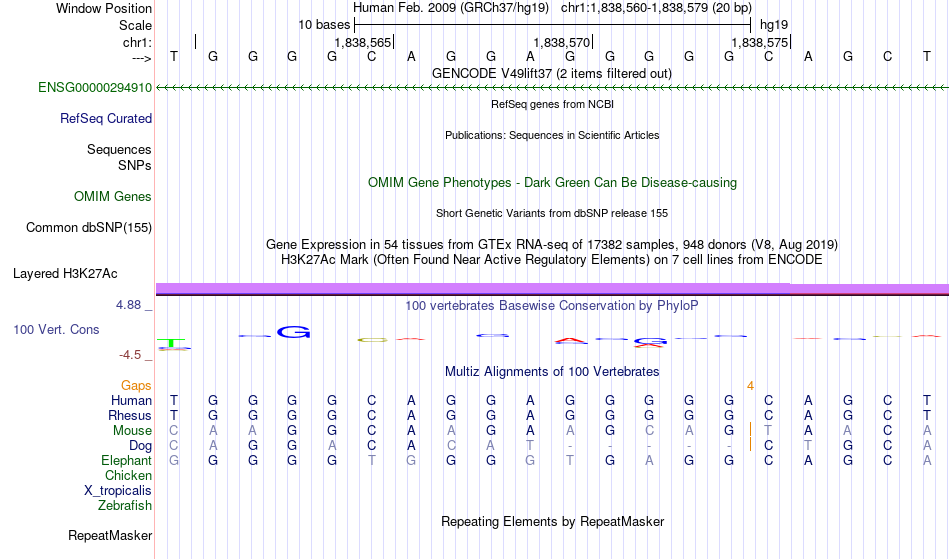Click the GTEx Gene Expression track title
This screenshot has width=950, height=559.
[x=552, y=245]
